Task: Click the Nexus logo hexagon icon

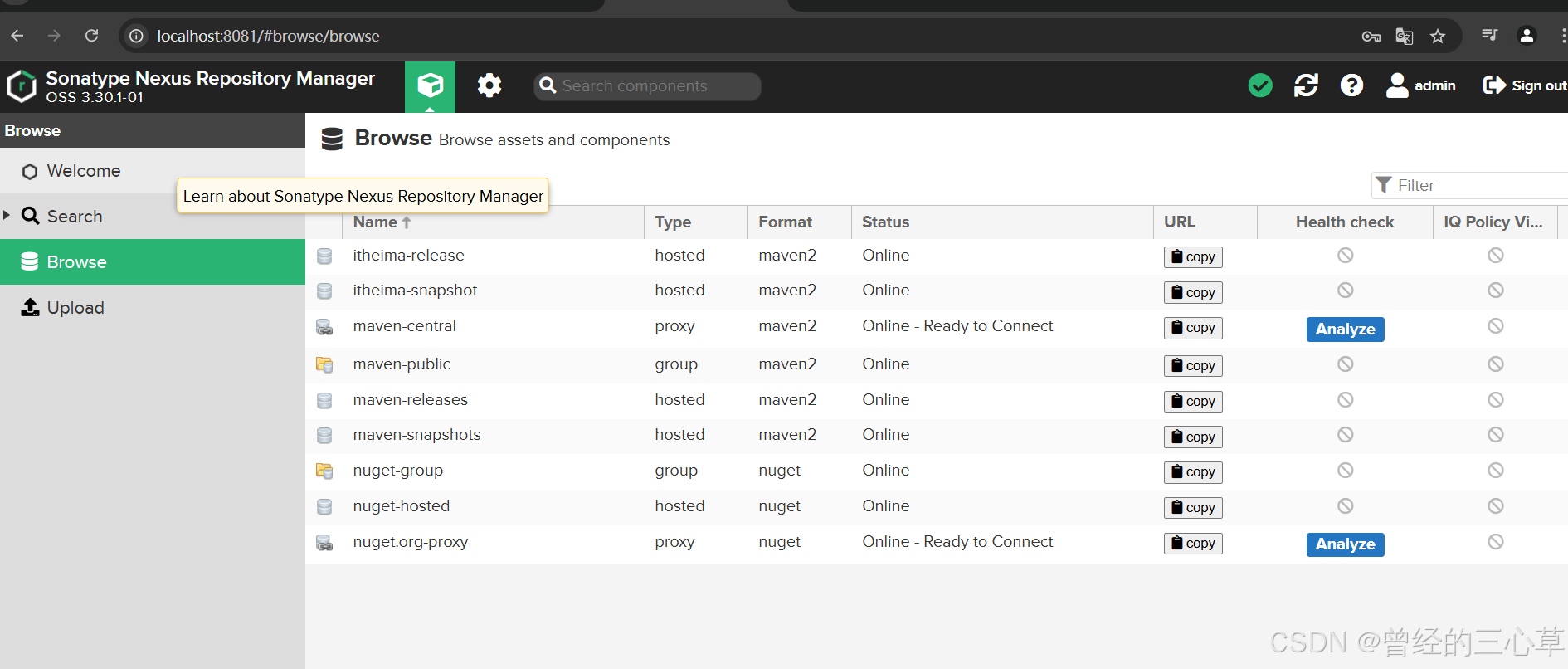Action: click(22, 86)
